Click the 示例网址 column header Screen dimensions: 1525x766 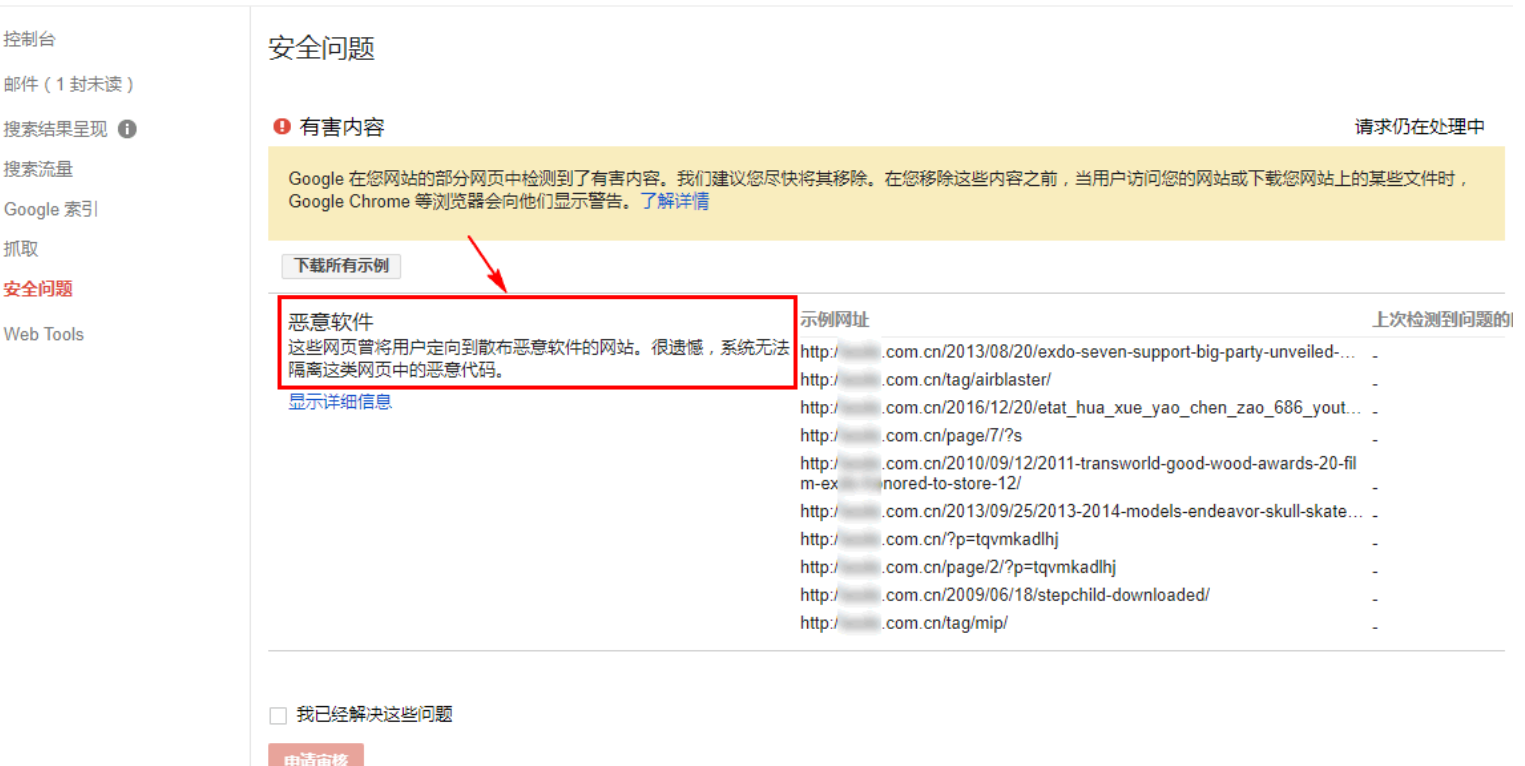pyautogui.click(x=834, y=320)
